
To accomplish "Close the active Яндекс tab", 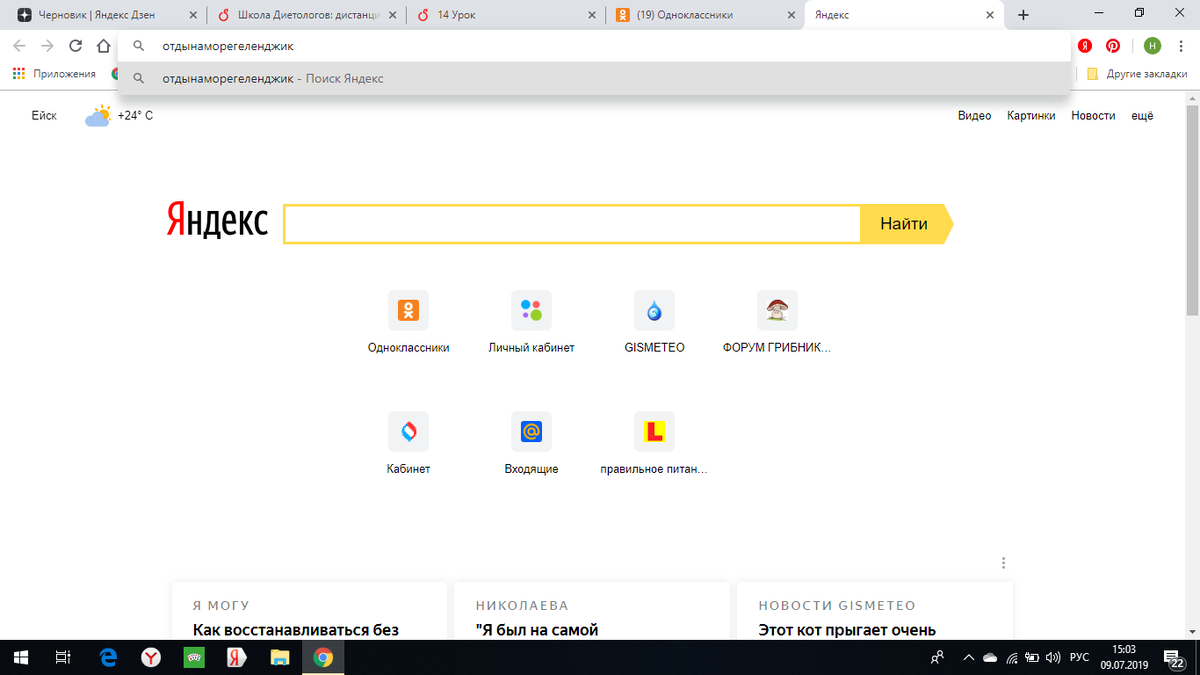I will click(x=990, y=16).
